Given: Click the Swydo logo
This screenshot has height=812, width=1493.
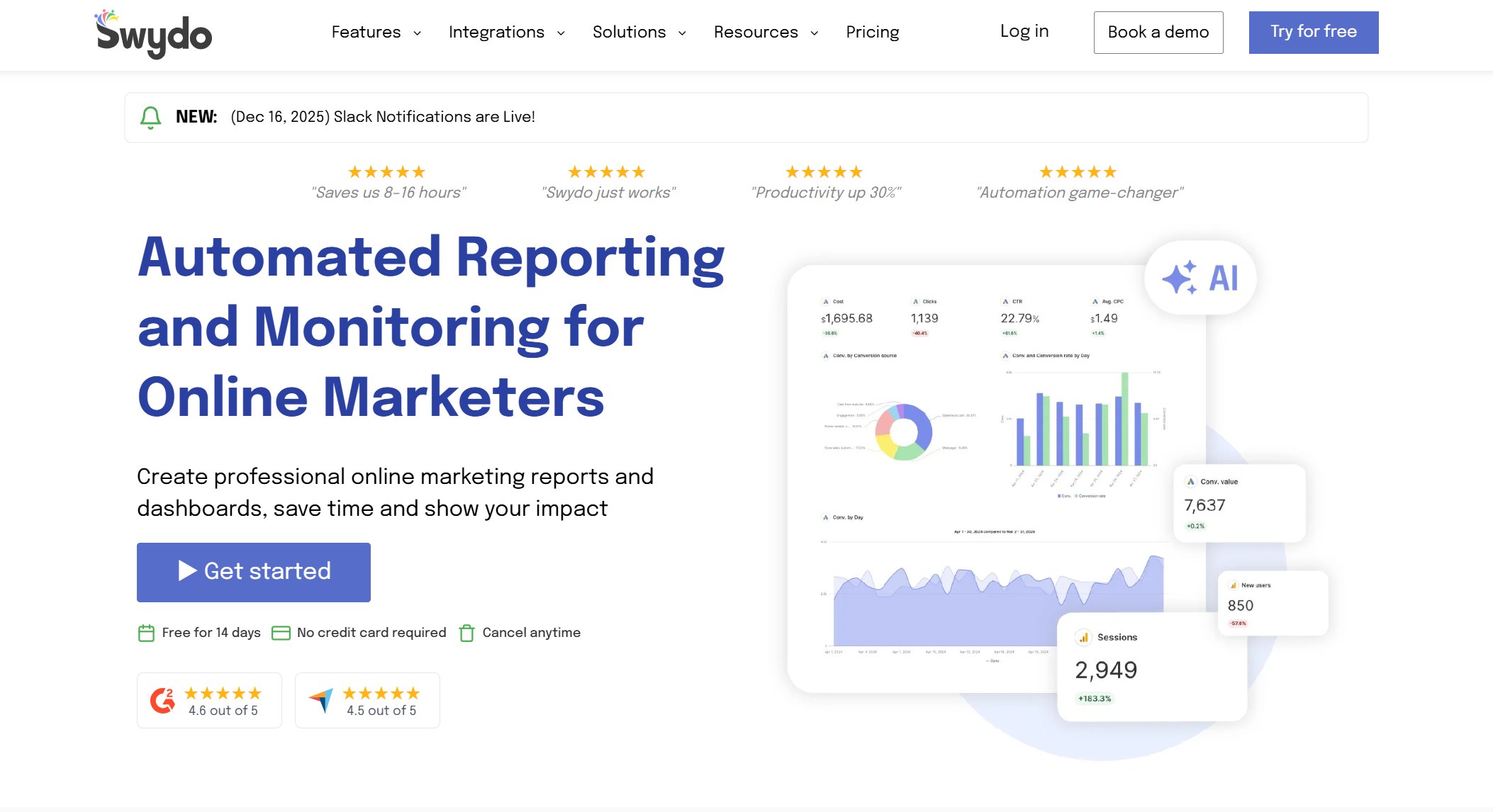Looking at the screenshot, I should [x=154, y=33].
